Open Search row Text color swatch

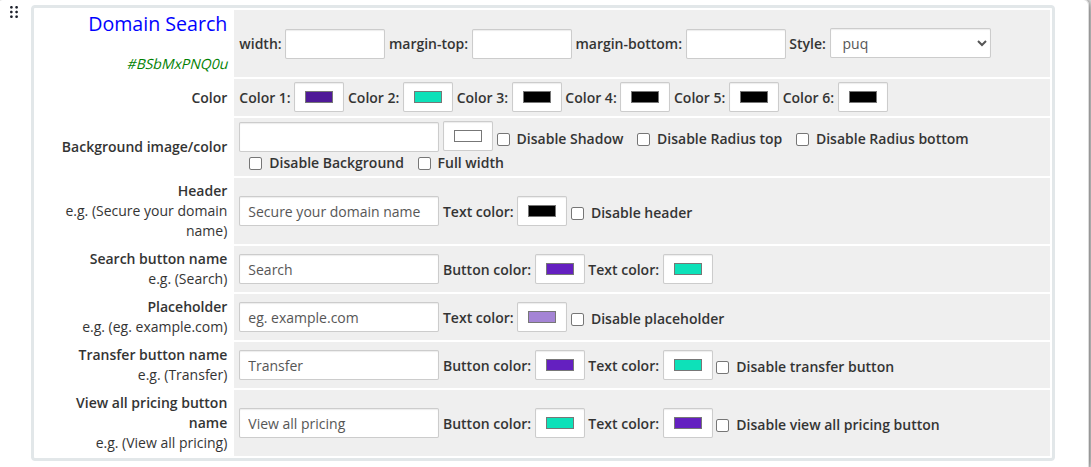tap(688, 269)
